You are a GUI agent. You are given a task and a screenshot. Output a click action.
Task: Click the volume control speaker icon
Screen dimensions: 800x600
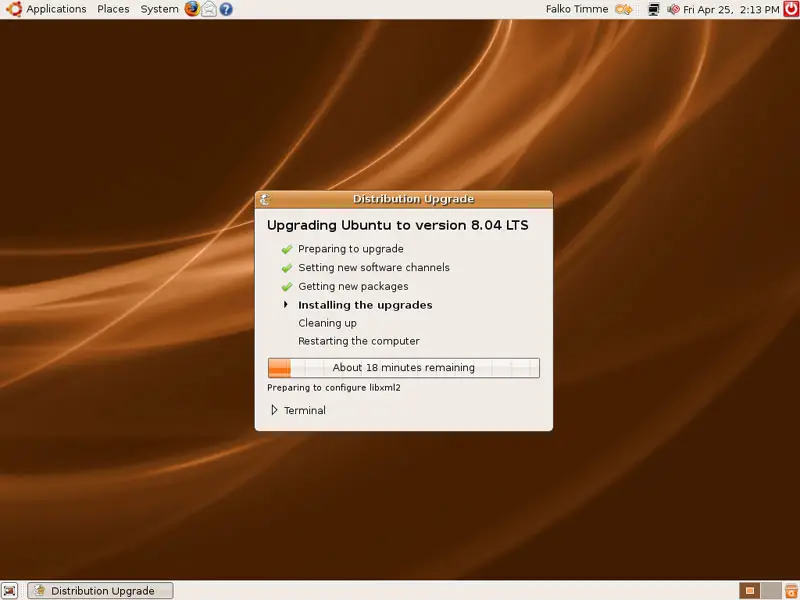click(x=673, y=9)
